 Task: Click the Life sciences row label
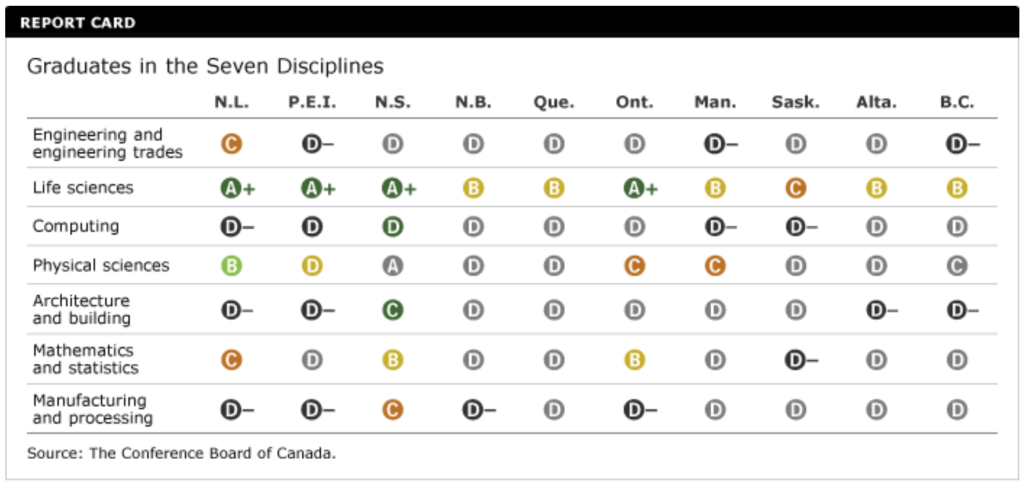(83, 188)
